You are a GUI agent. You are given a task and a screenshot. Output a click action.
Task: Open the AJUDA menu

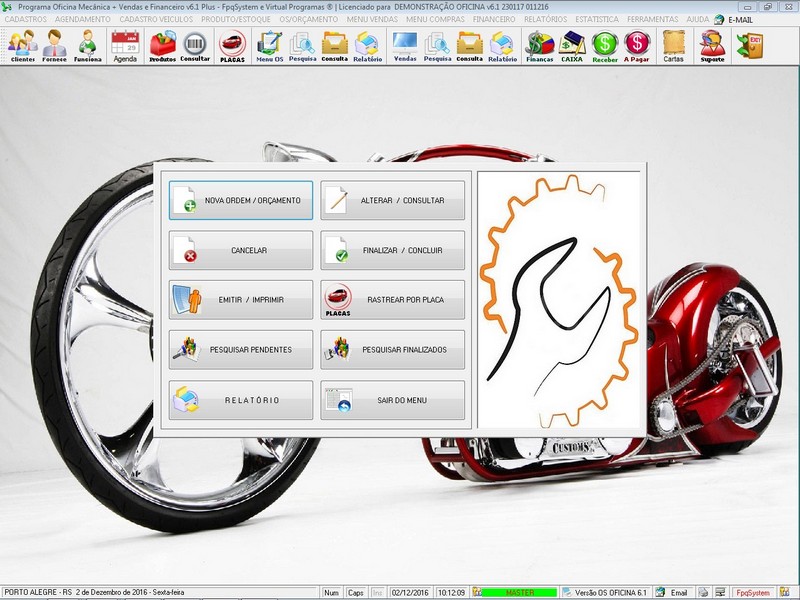[x=697, y=19]
